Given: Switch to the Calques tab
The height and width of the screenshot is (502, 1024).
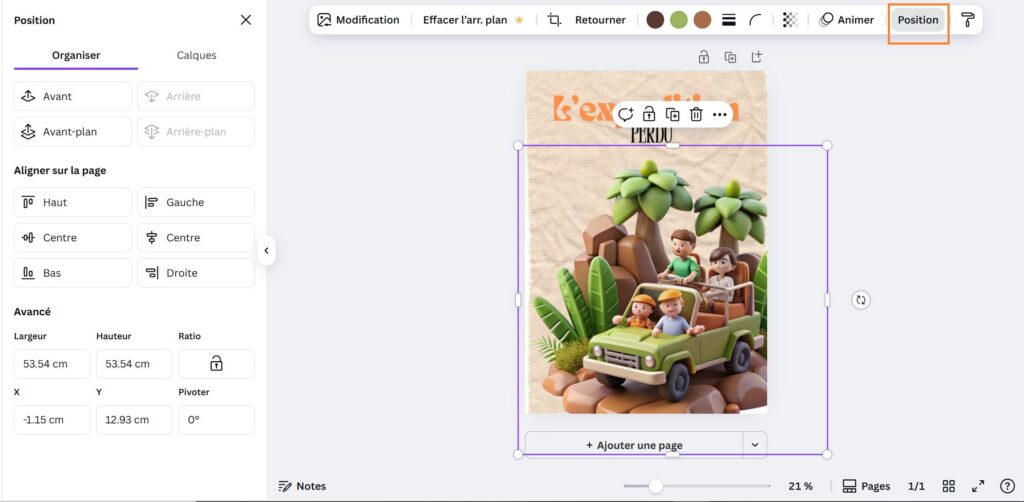Looking at the screenshot, I should click(197, 55).
